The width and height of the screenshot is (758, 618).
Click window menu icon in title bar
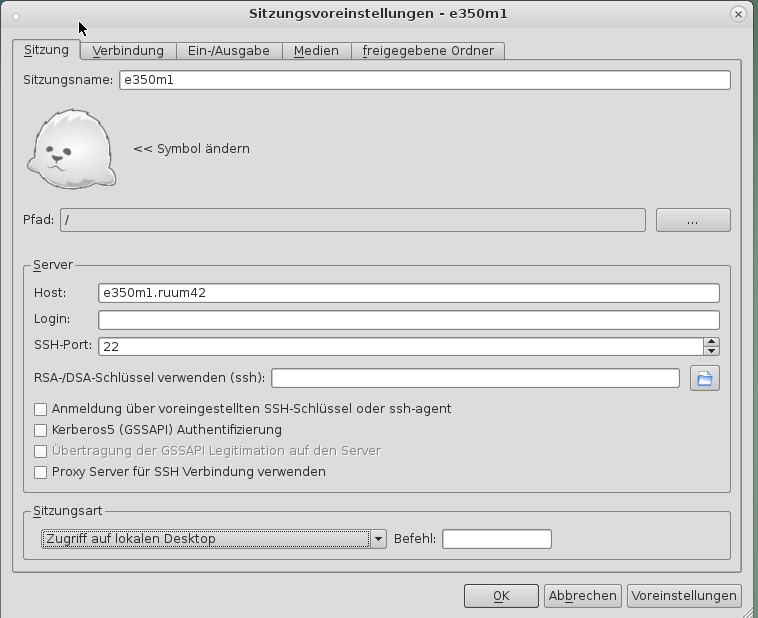[x=17, y=14]
